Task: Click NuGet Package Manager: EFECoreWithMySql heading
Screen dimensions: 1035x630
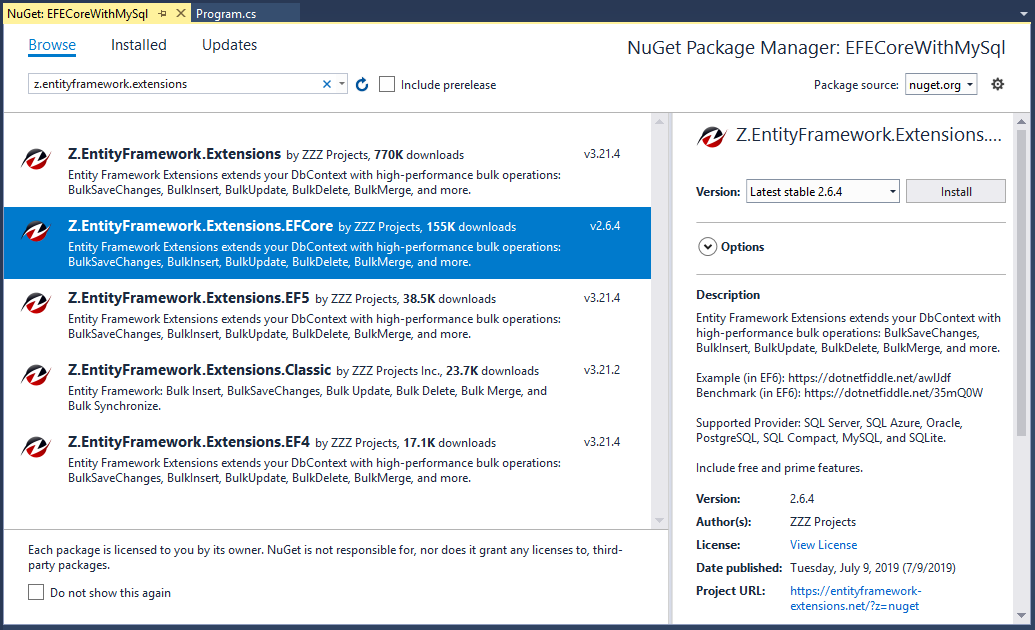Action: (x=816, y=48)
